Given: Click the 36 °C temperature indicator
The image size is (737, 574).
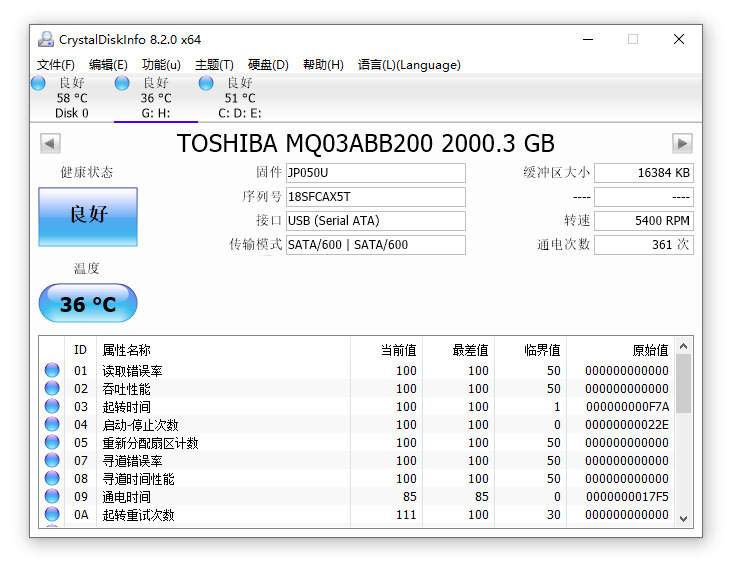Looking at the screenshot, I should click(88, 304).
